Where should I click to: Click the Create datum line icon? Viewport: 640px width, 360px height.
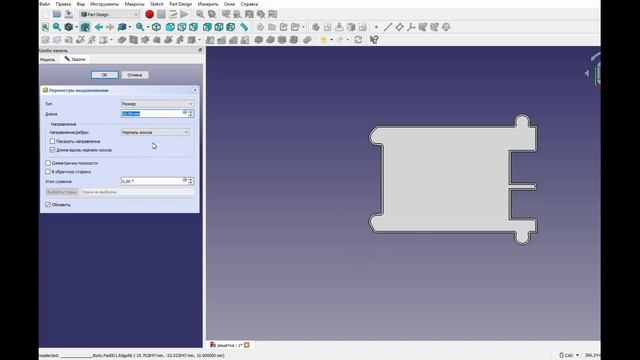pyautogui.click(x=388, y=27)
